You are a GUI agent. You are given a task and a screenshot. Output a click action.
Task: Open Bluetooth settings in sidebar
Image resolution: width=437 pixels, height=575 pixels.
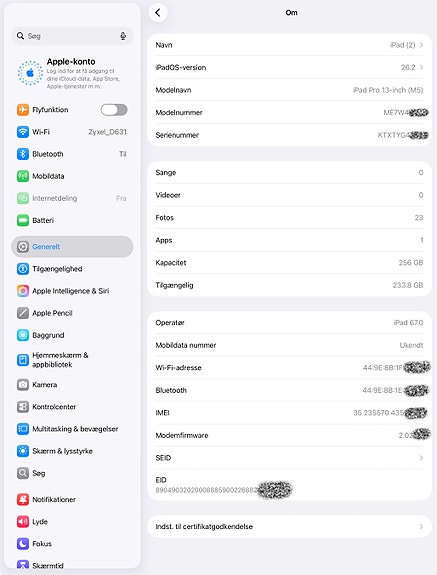tap(72, 154)
